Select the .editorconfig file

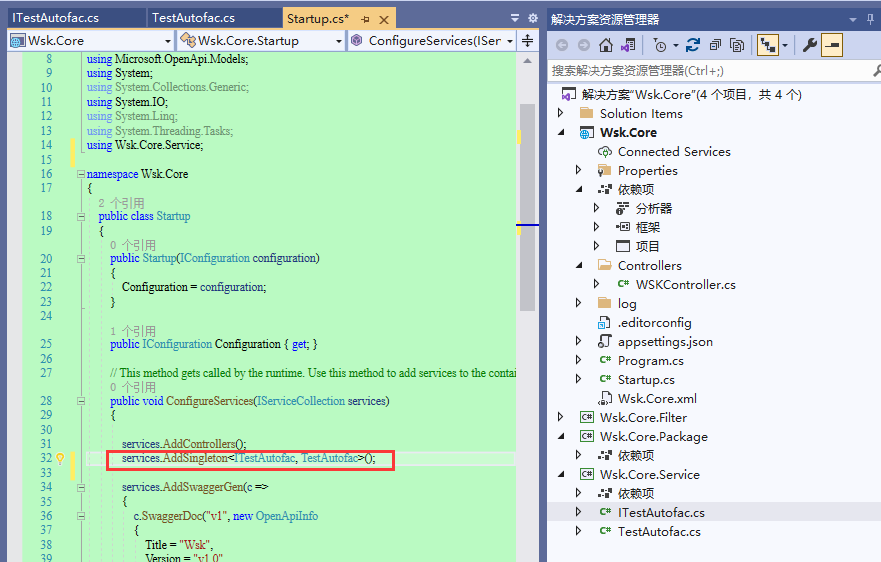click(x=655, y=323)
